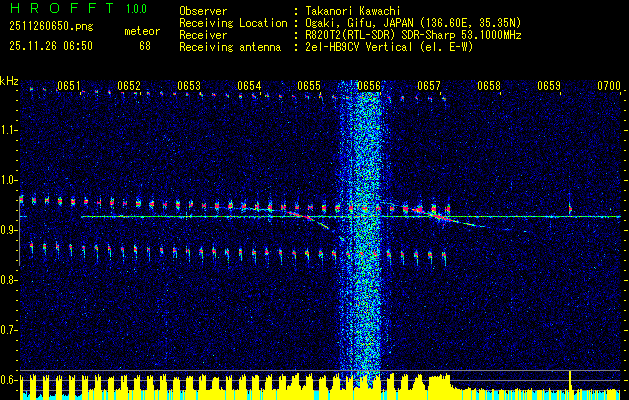Click the date stamp 25.11.26 06:50
The image size is (629, 400).
coord(51,46)
